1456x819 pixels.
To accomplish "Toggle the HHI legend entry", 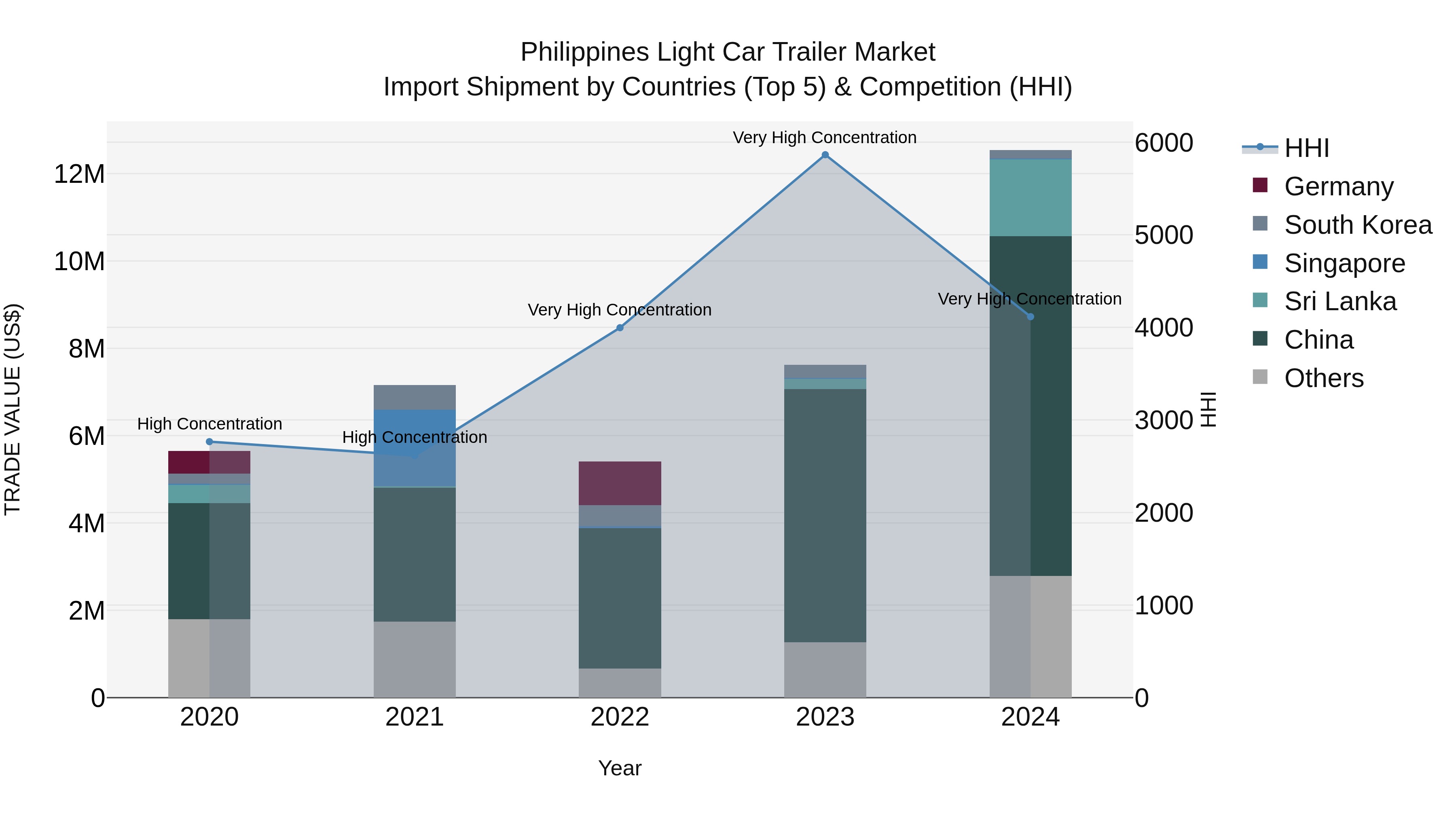I will point(1286,148).
